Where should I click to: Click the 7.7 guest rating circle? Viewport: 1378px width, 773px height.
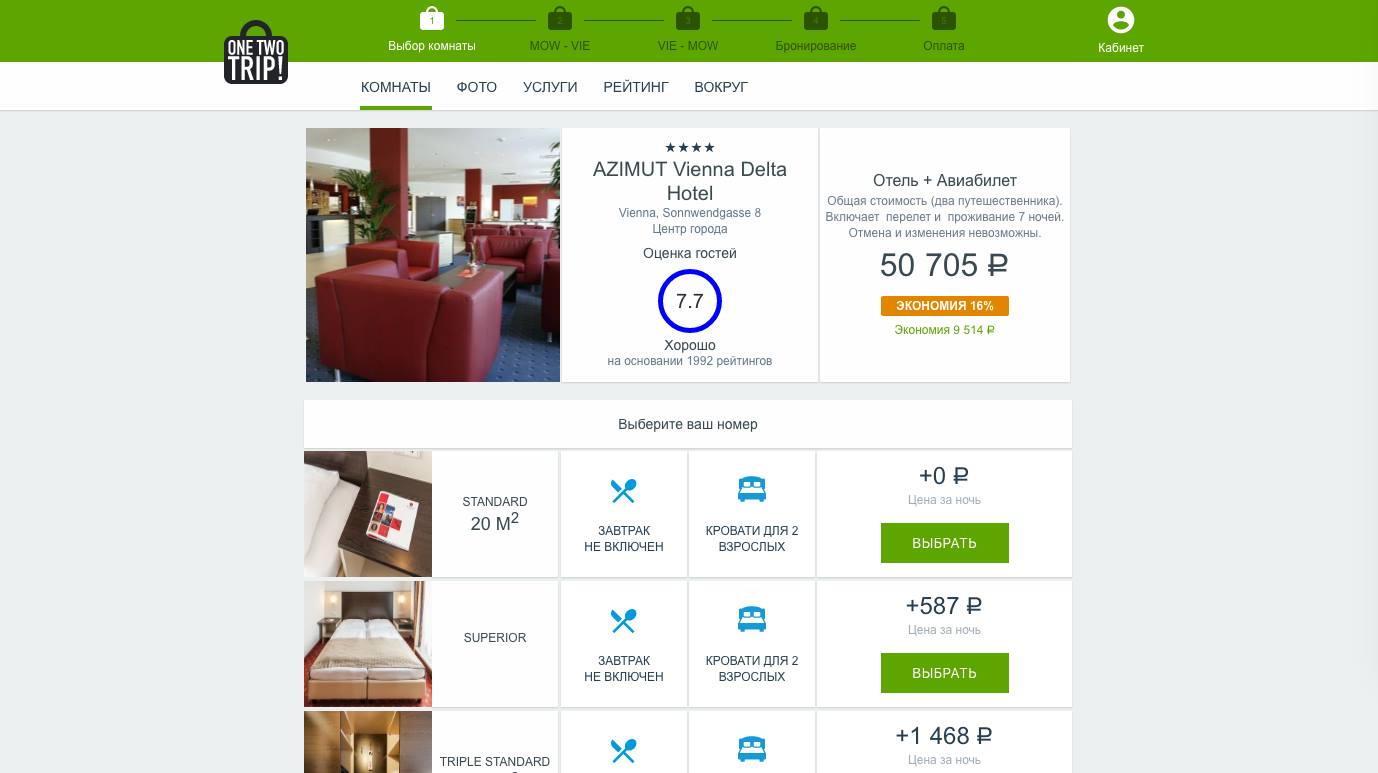690,301
